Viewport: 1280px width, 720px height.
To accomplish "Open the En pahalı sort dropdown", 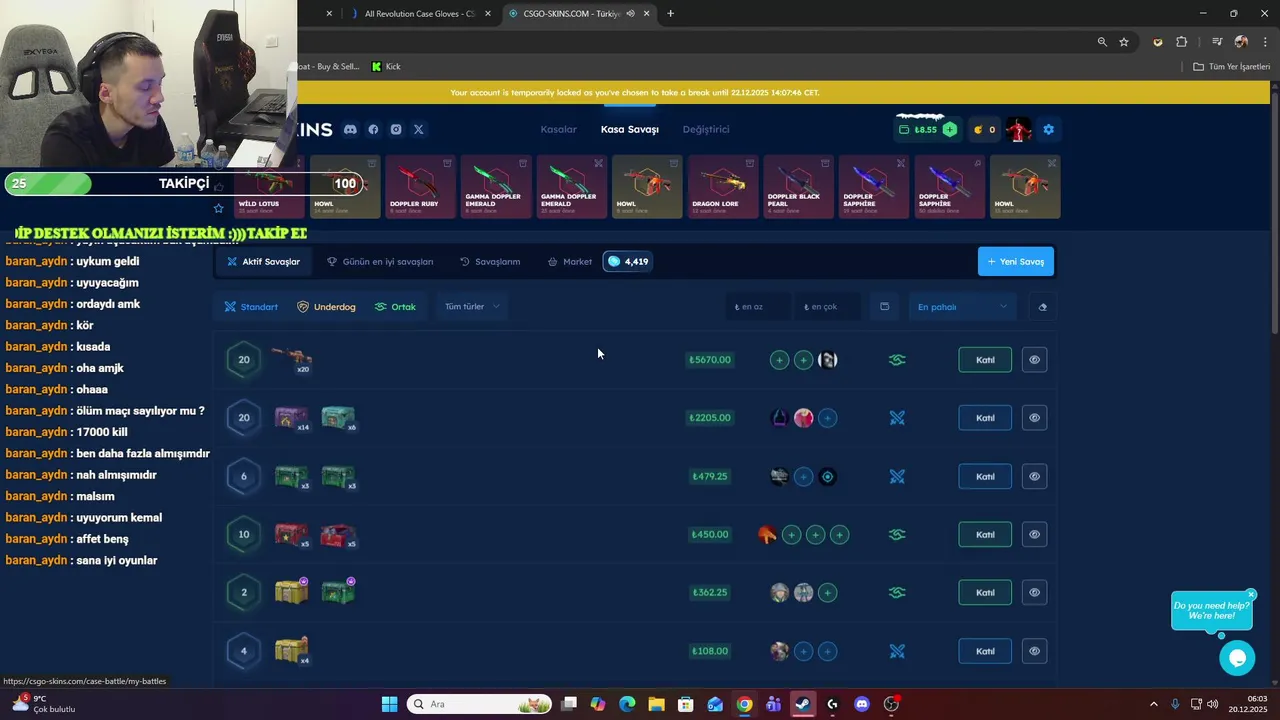I will [961, 307].
